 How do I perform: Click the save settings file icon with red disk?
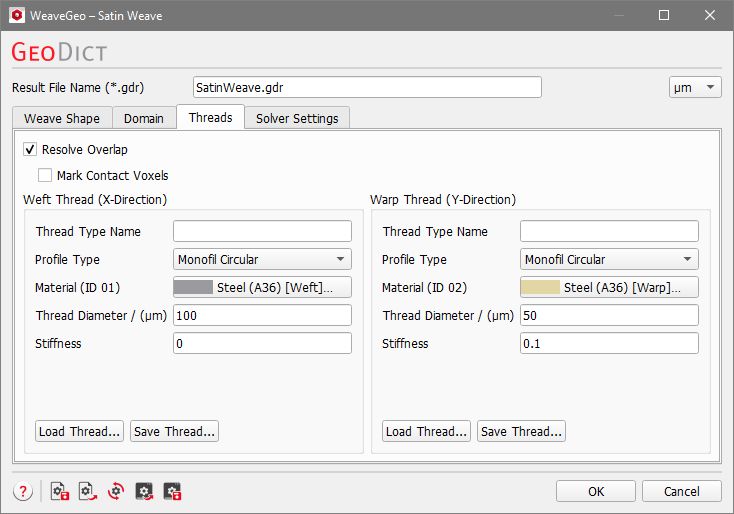(x=59, y=492)
